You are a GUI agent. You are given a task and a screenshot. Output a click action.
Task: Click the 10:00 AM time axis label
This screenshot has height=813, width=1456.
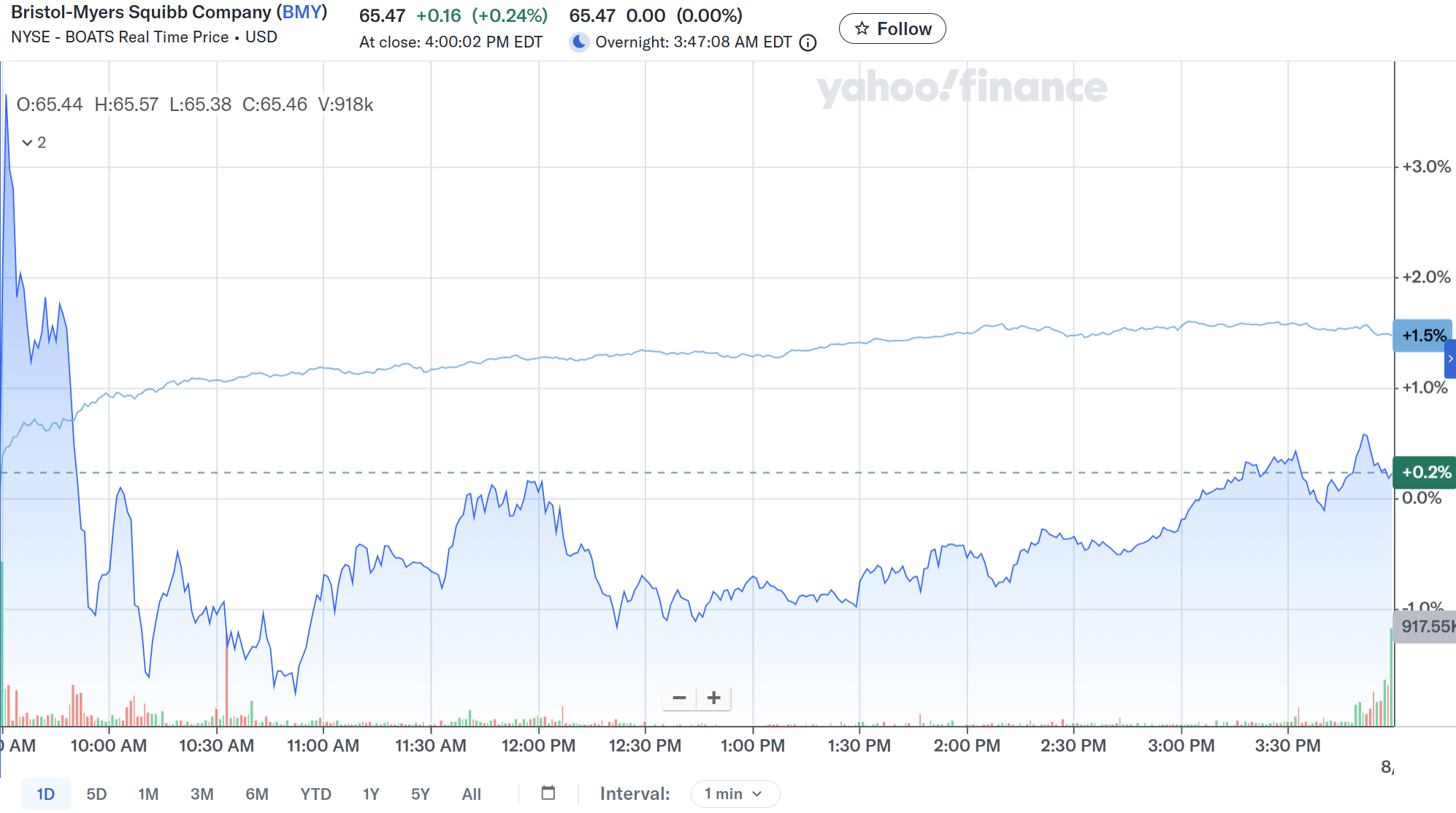[x=109, y=746]
